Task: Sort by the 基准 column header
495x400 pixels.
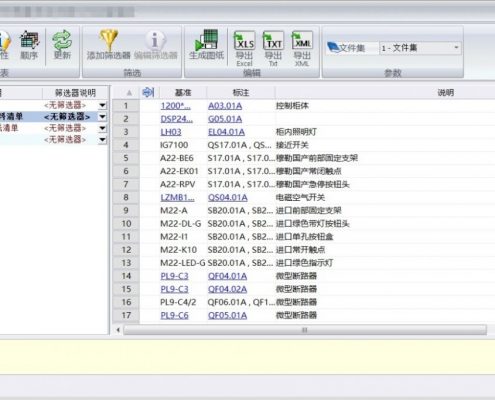Action: pyautogui.click(x=183, y=92)
